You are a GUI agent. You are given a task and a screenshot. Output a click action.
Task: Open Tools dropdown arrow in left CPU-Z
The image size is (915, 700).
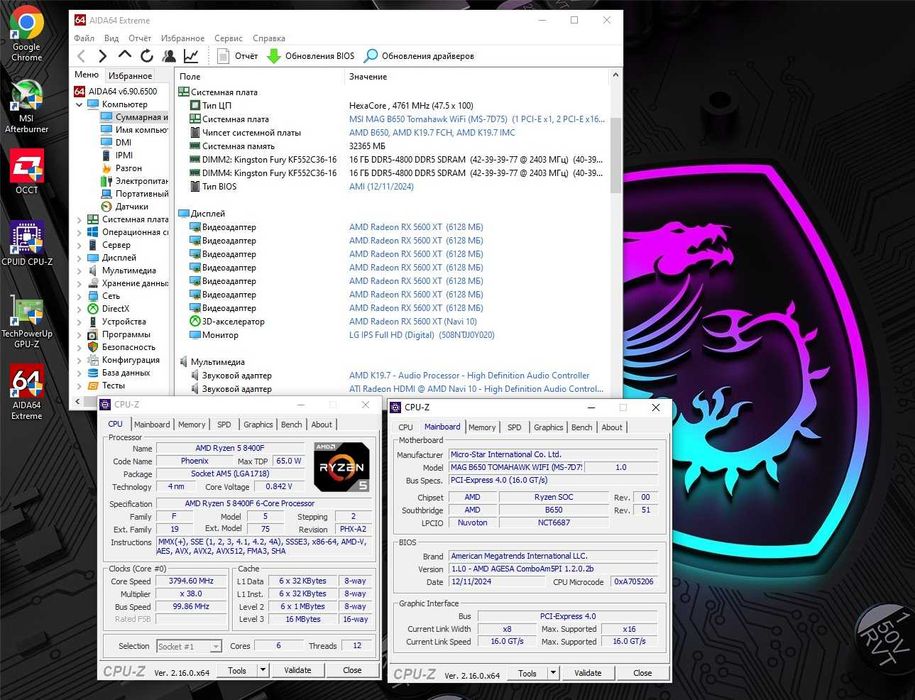[x=263, y=670]
